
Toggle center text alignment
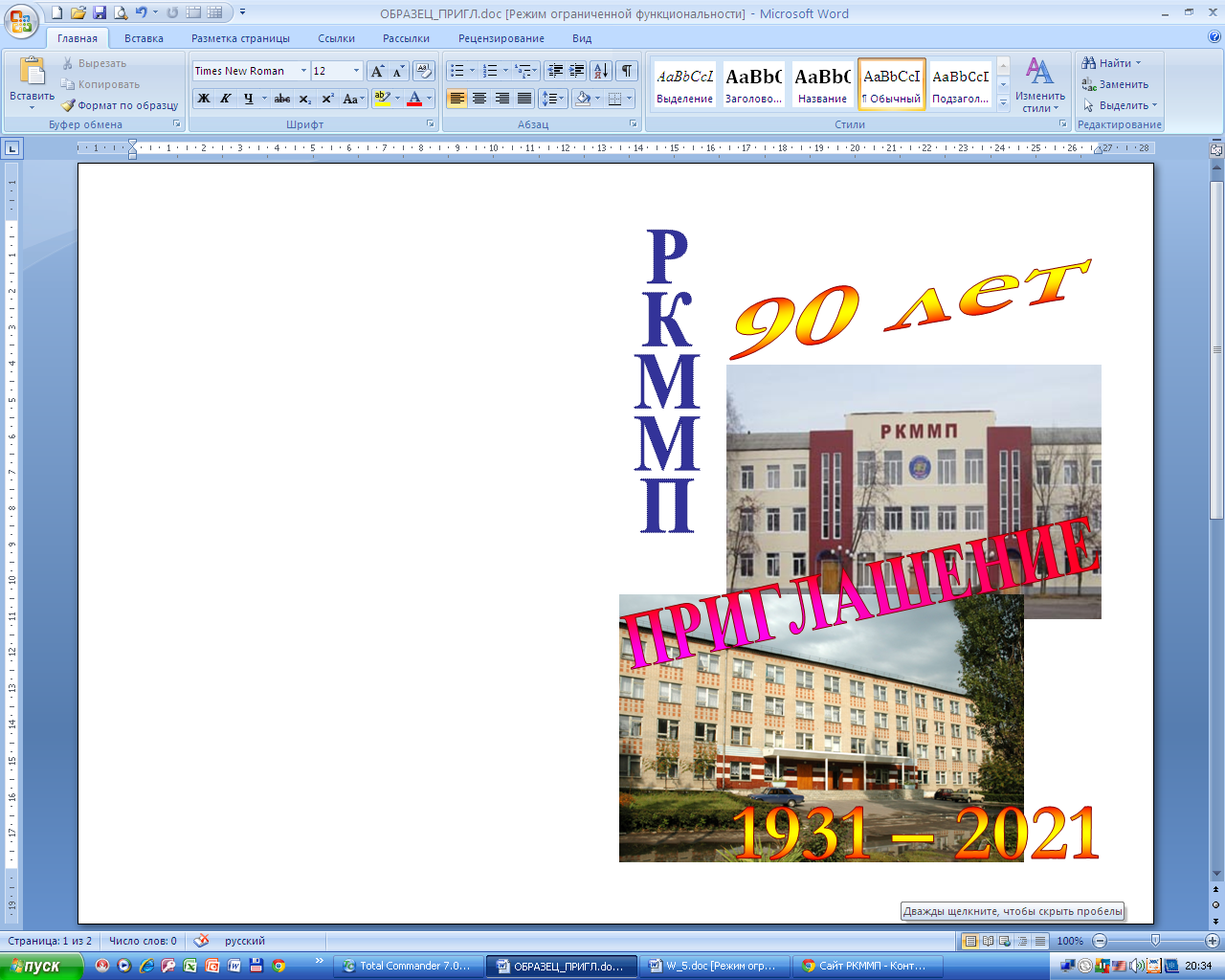[479, 99]
